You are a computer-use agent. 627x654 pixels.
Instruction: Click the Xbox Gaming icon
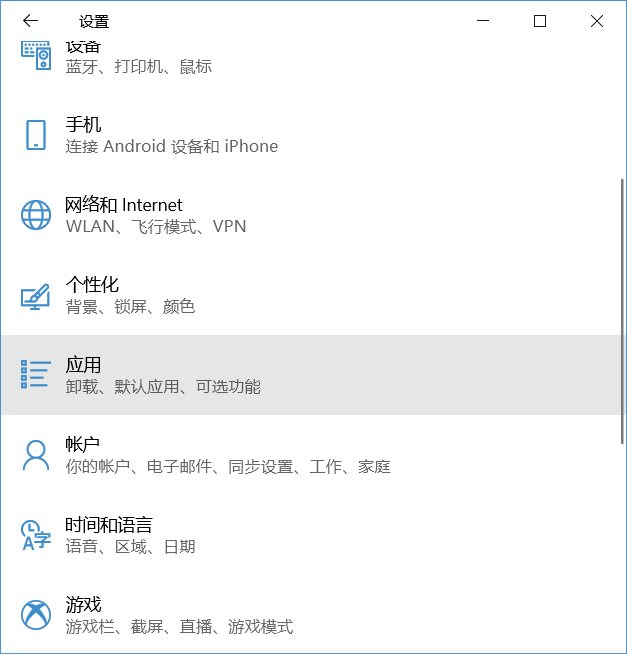[36, 615]
